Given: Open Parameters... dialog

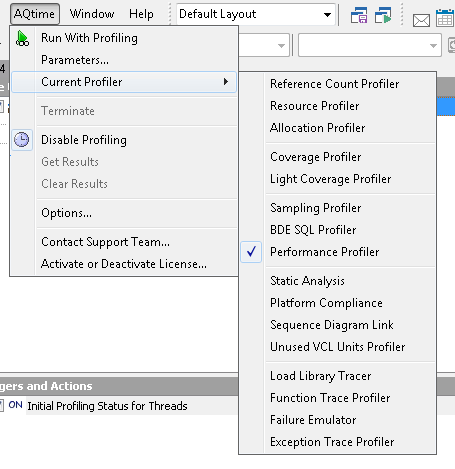Looking at the screenshot, I should click(124, 60).
